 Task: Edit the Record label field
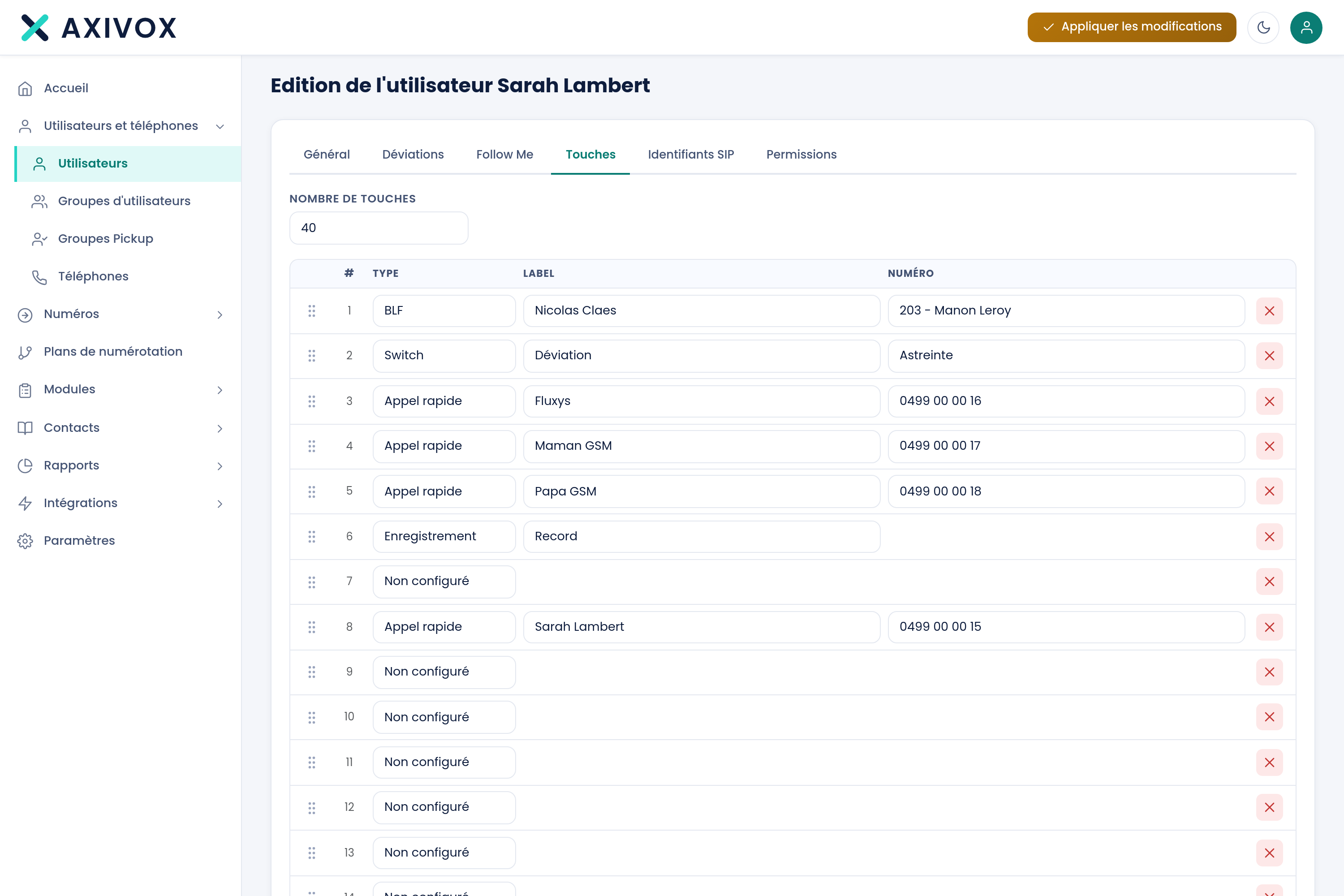[702, 537]
